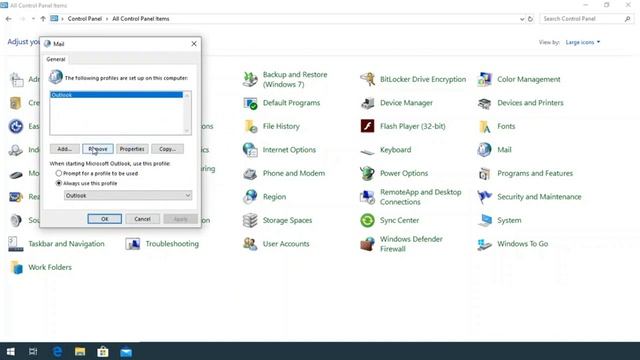
Task: Click the Remove profile button
Action: tap(98, 149)
